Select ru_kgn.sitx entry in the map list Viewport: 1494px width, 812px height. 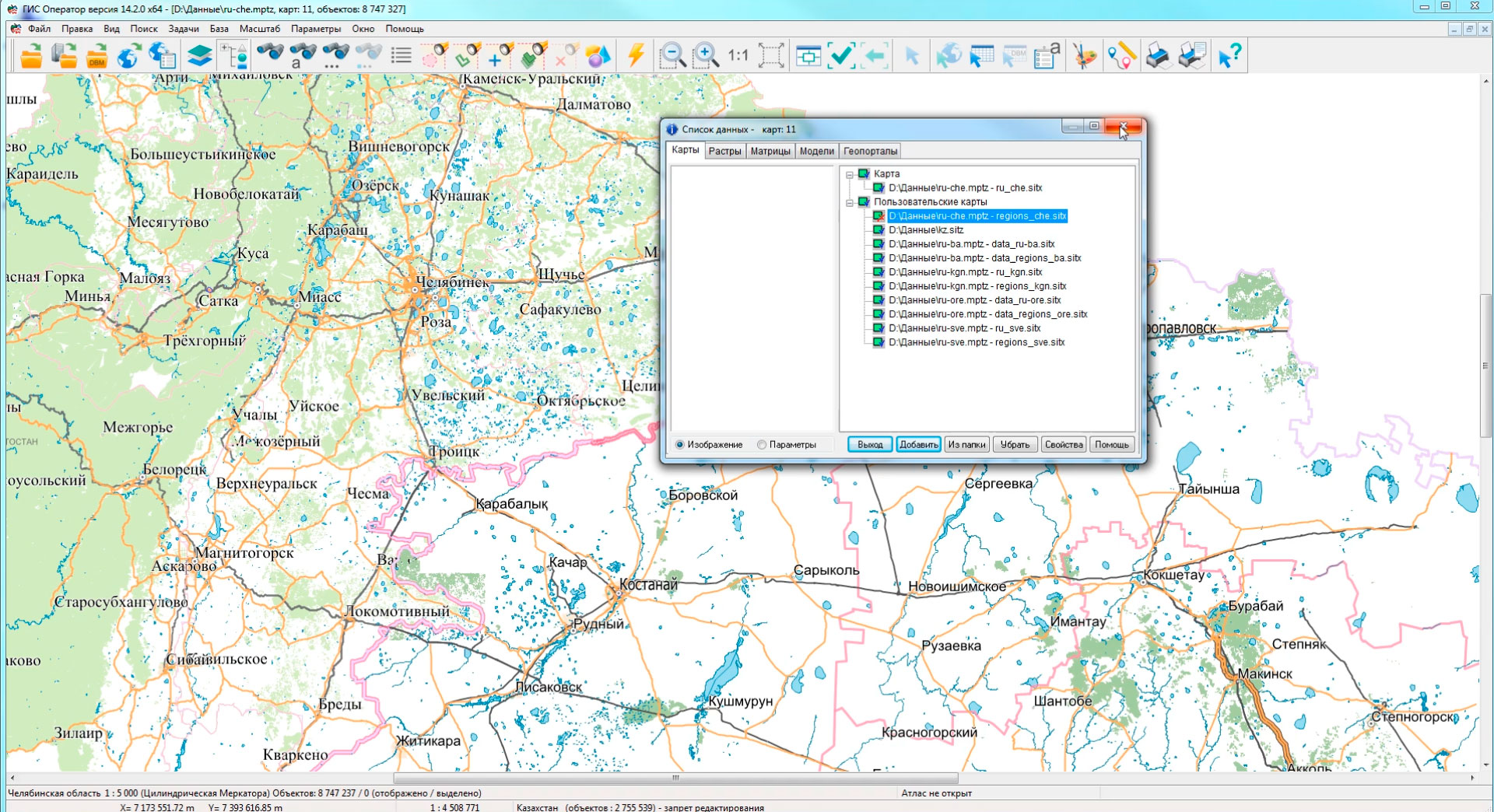click(965, 272)
